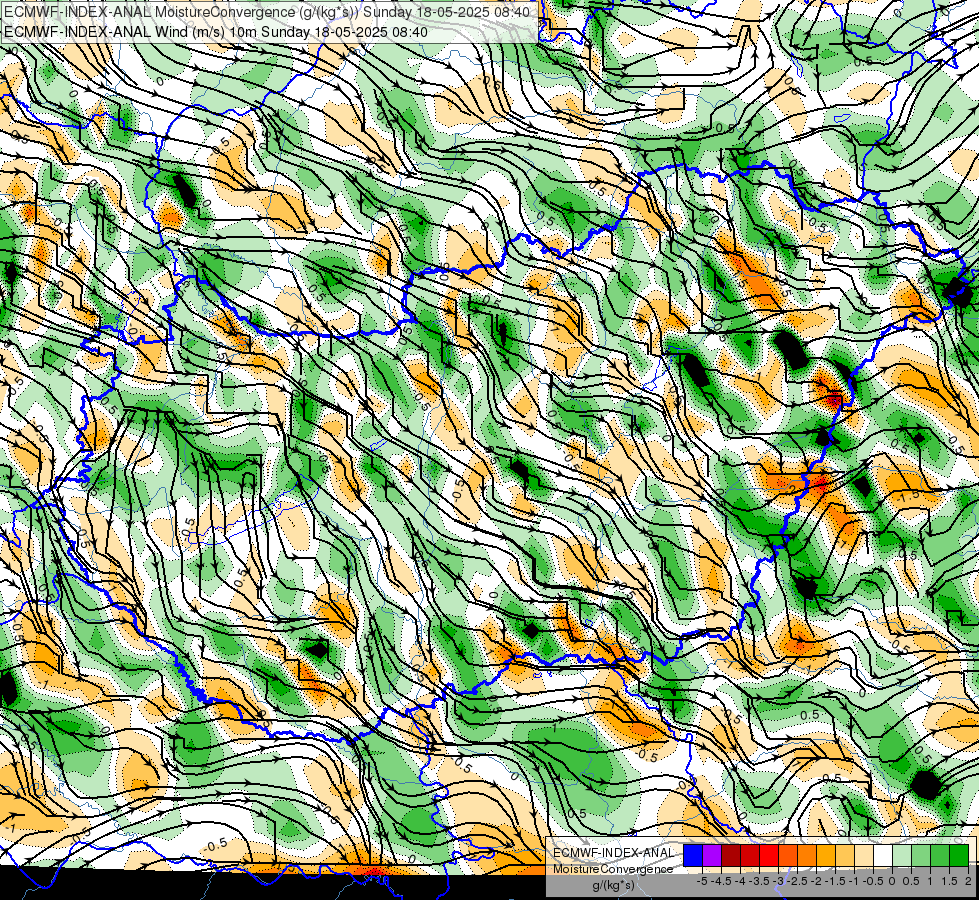Screen dimensions: 979x900
Task: Click the legend label ECMWF-INDEX-ANAL
Action: click(x=613, y=853)
